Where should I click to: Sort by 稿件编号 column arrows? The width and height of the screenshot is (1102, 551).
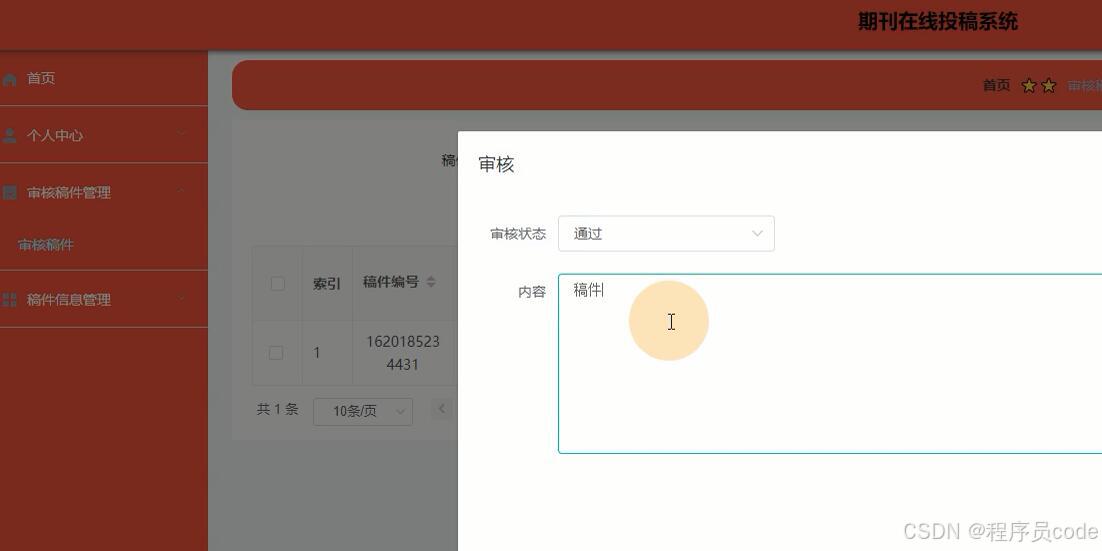[431, 282]
